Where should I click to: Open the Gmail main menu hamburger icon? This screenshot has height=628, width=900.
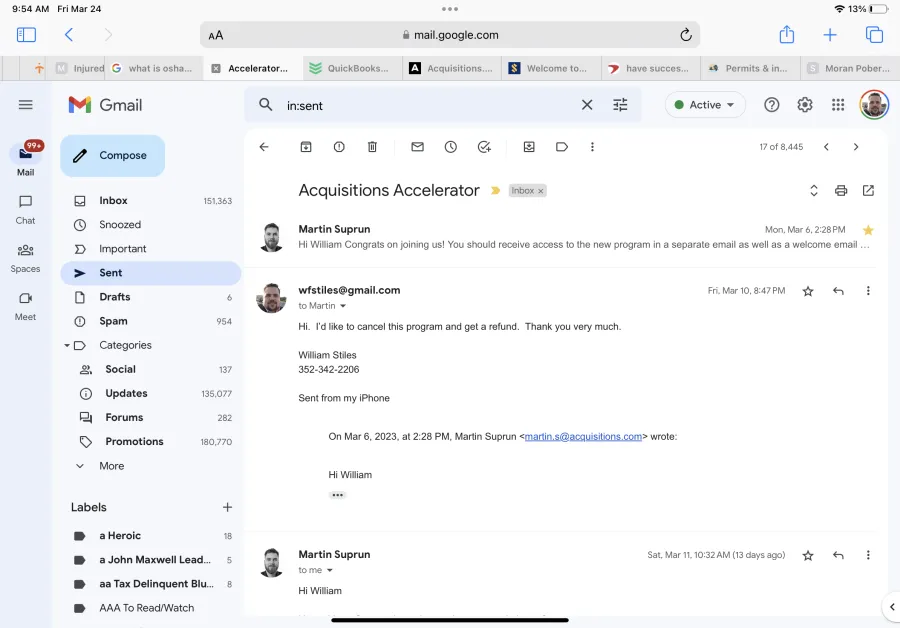(x=25, y=105)
